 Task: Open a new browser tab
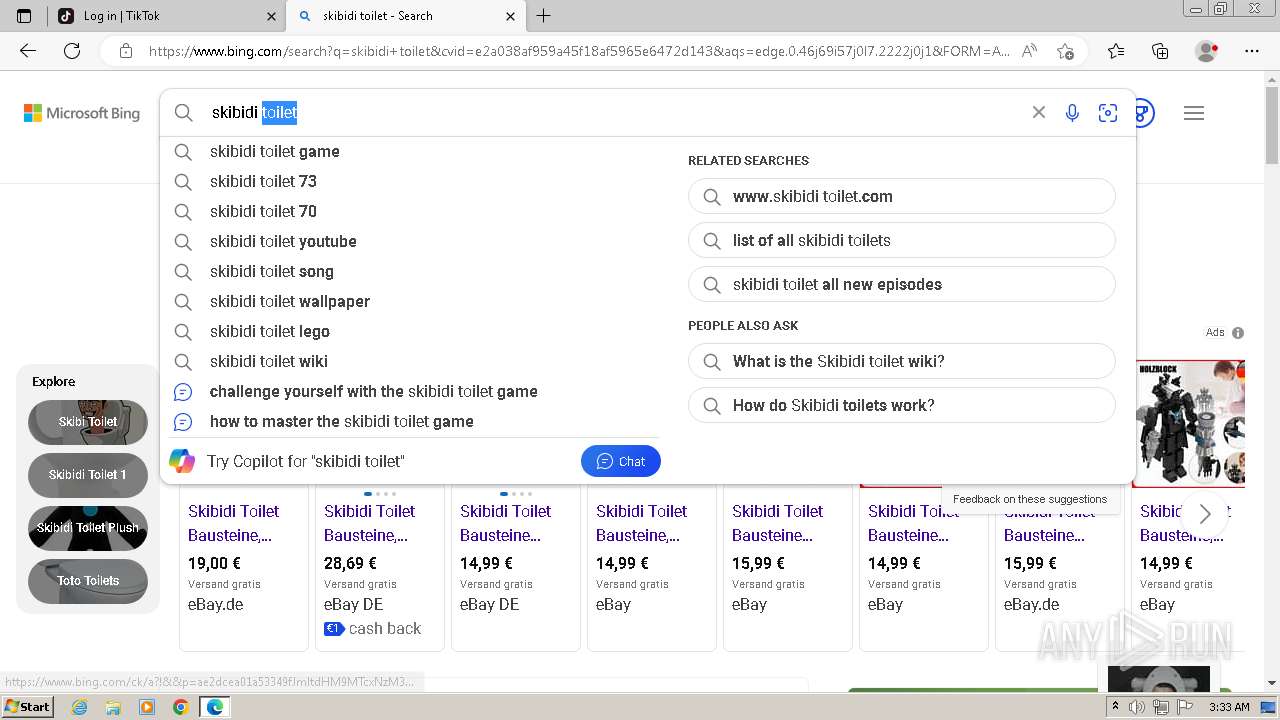(x=543, y=16)
